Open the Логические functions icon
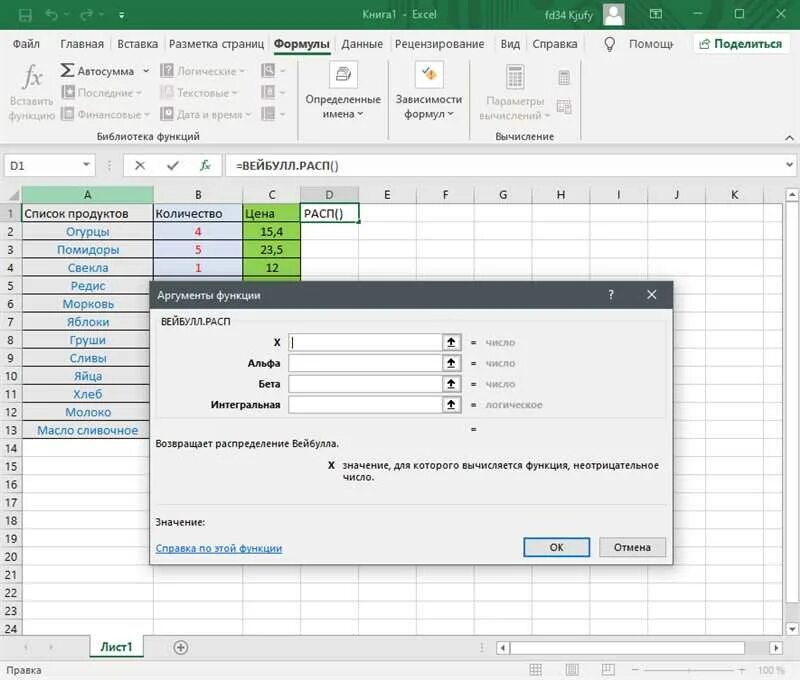 (167, 70)
